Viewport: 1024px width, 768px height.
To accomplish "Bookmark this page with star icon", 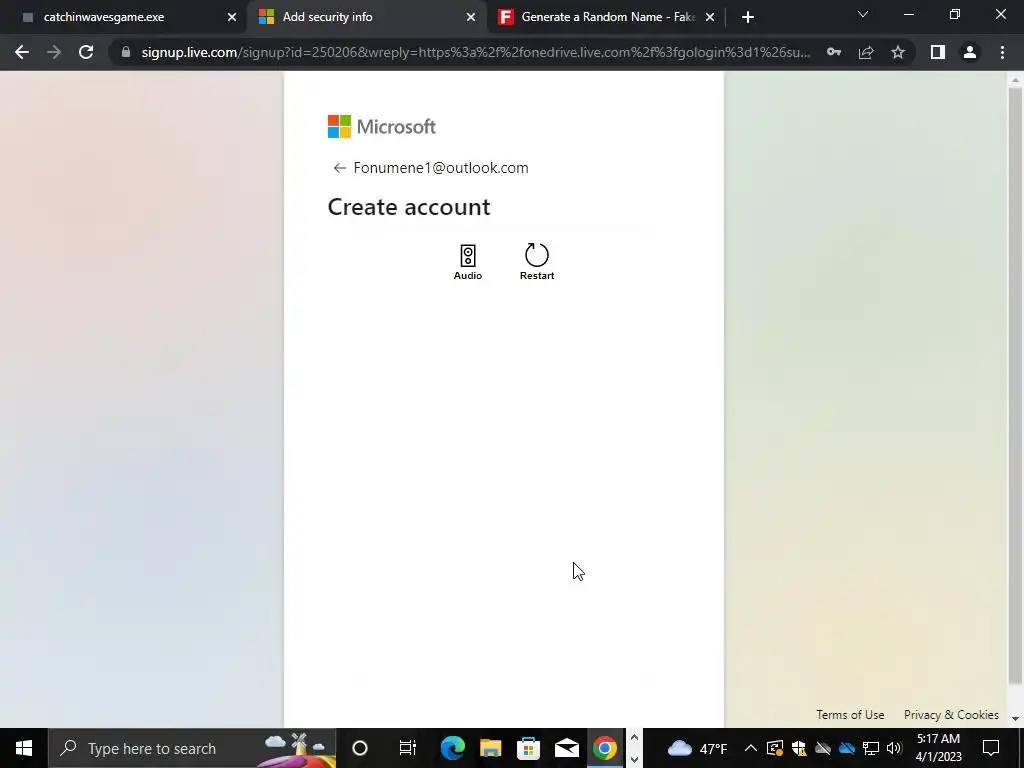I will click(x=898, y=52).
